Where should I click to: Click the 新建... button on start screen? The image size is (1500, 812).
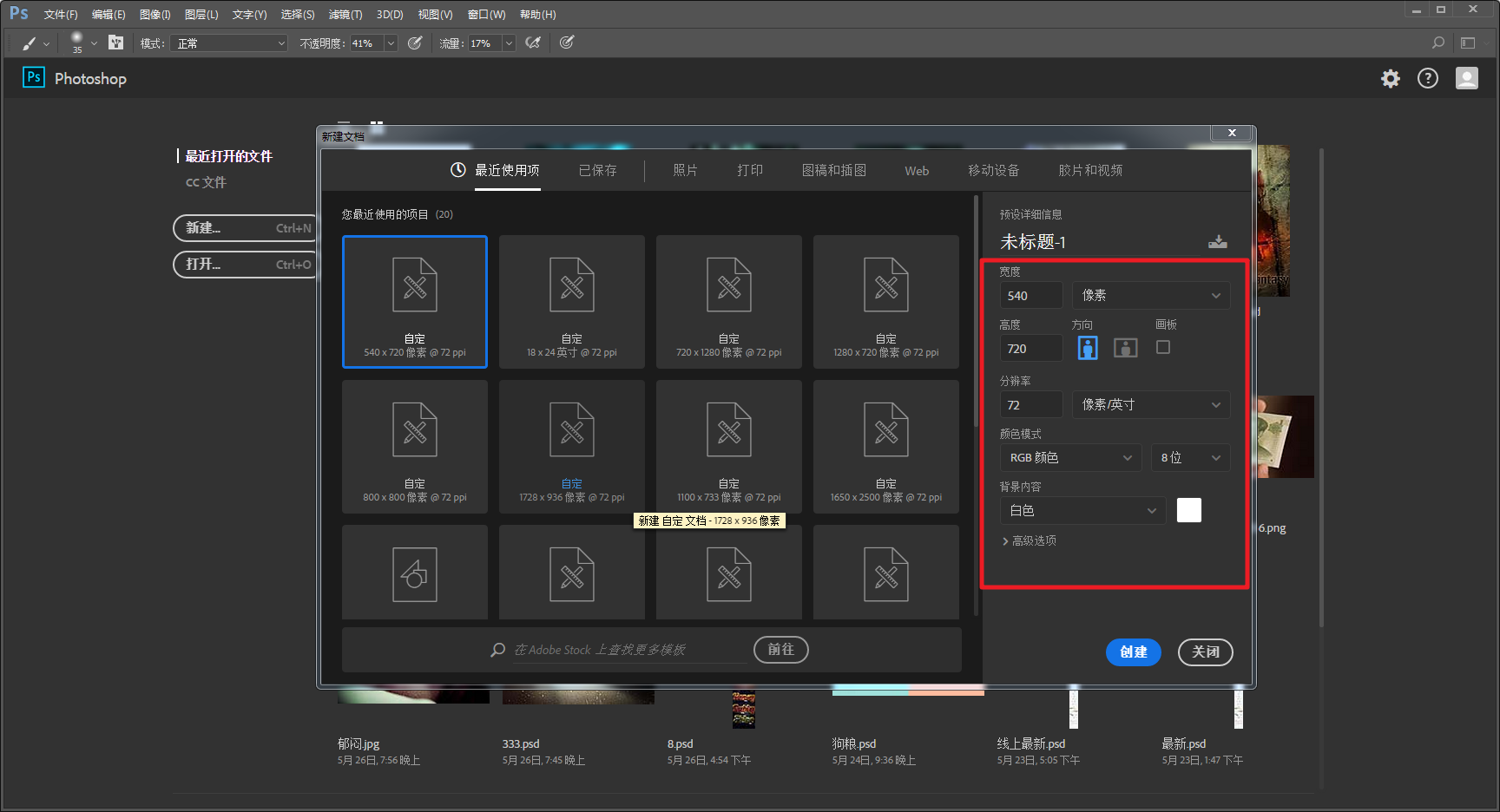[247, 228]
